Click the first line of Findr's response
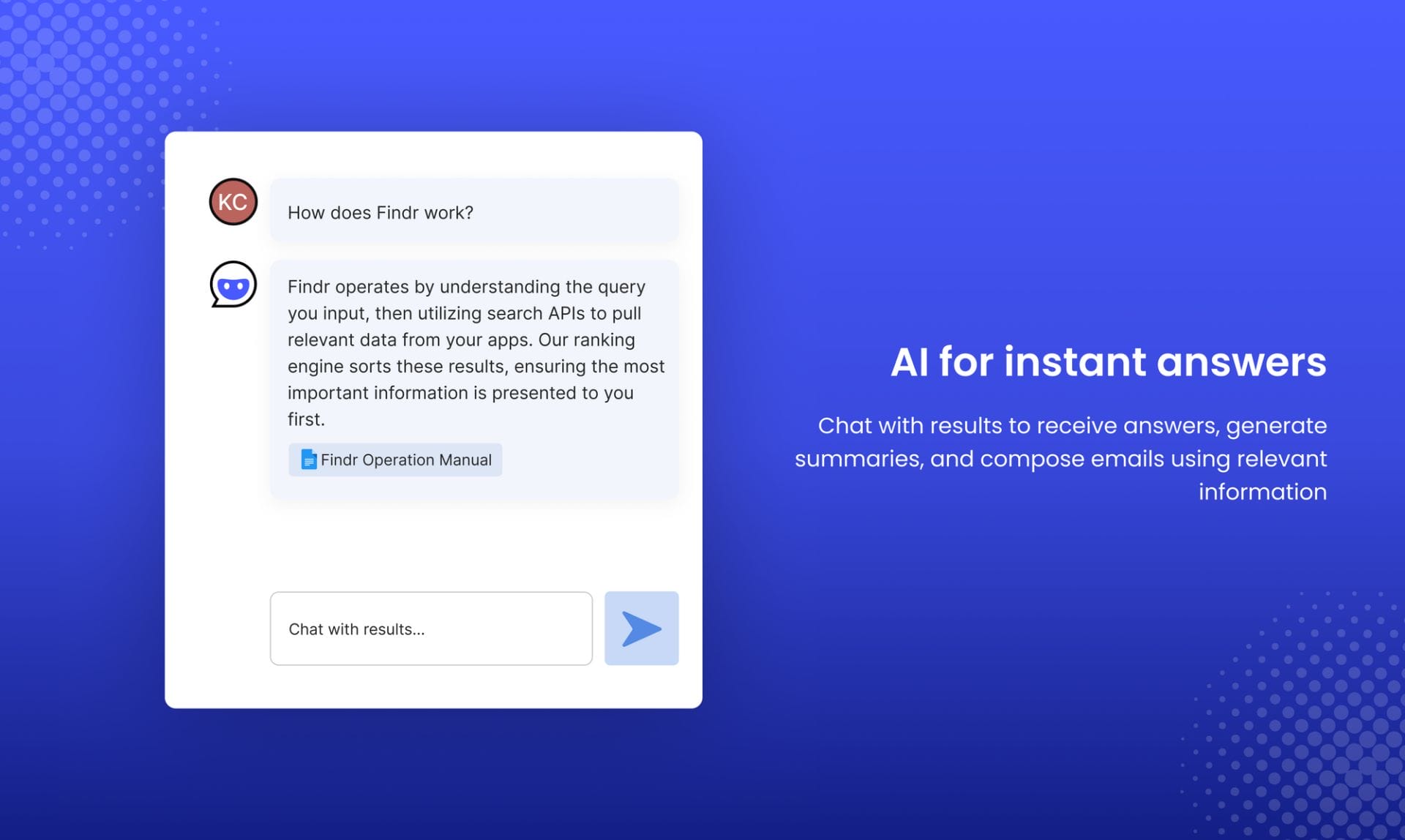This screenshot has width=1405, height=840. tap(466, 287)
